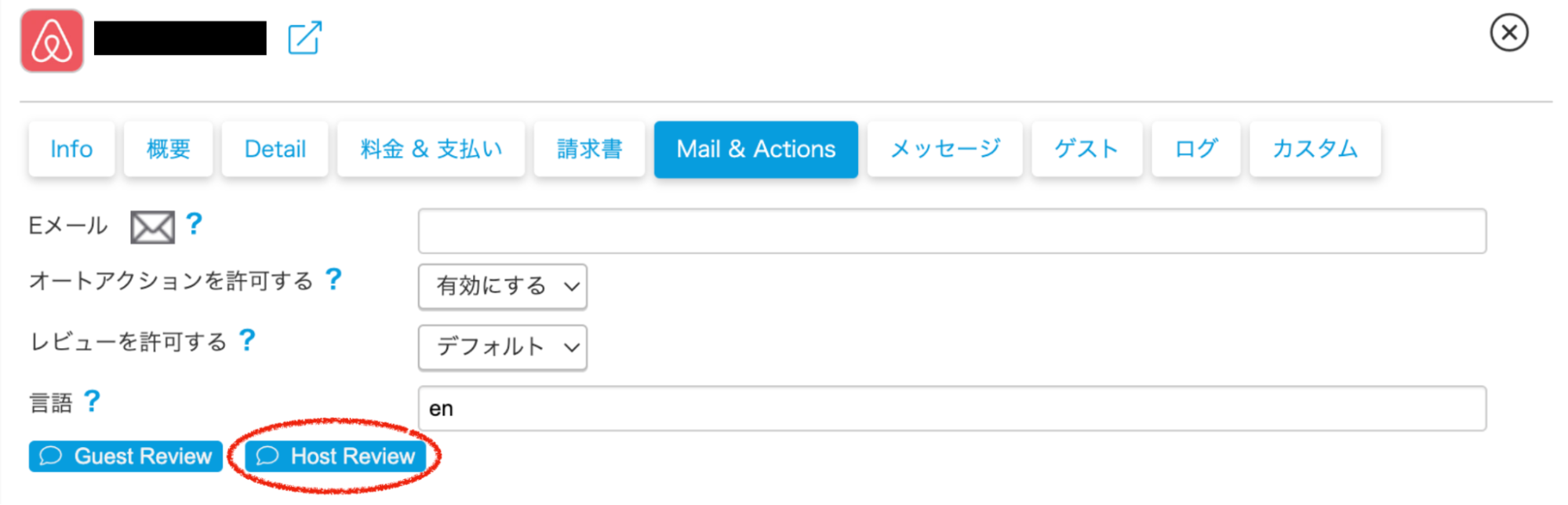1568x505 pixels.
Task: Click the 言語 field containing en
Action: pos(951,409)
